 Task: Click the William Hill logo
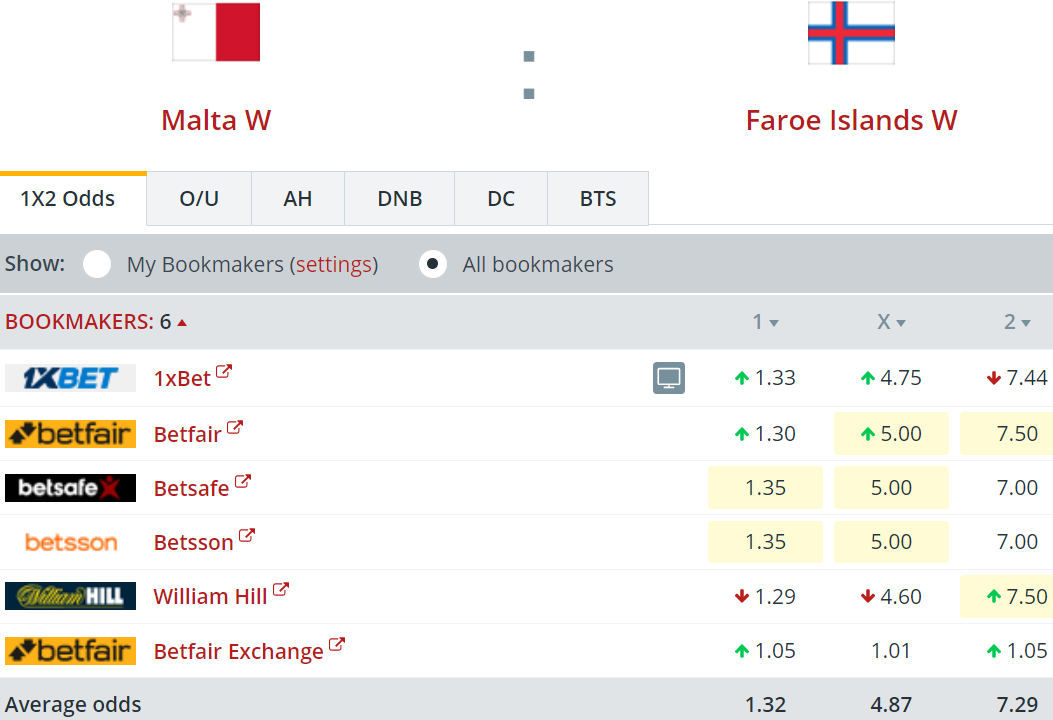click(71, 596)
